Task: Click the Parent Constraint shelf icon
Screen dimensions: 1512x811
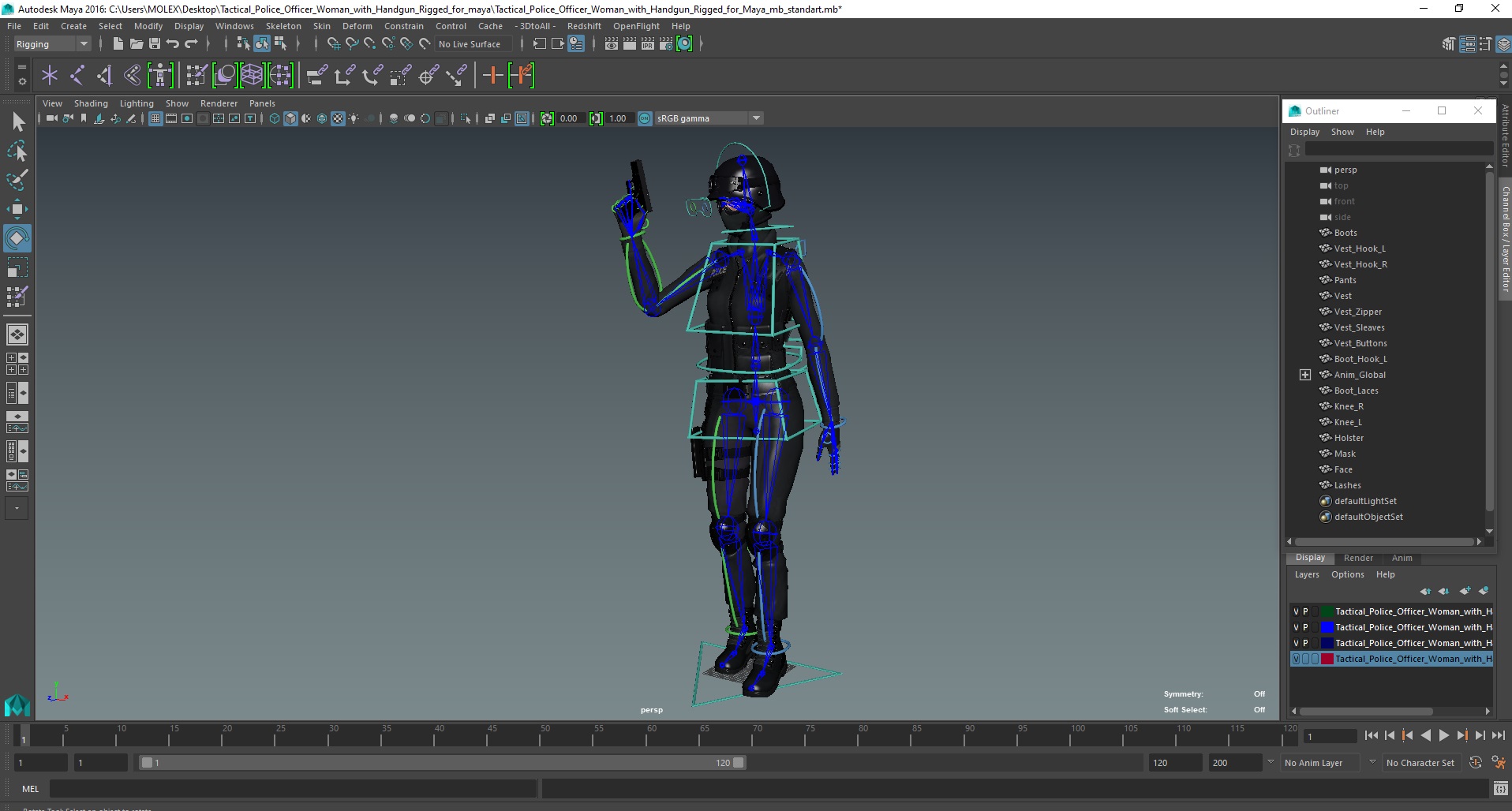Action: tap(317, 76)
